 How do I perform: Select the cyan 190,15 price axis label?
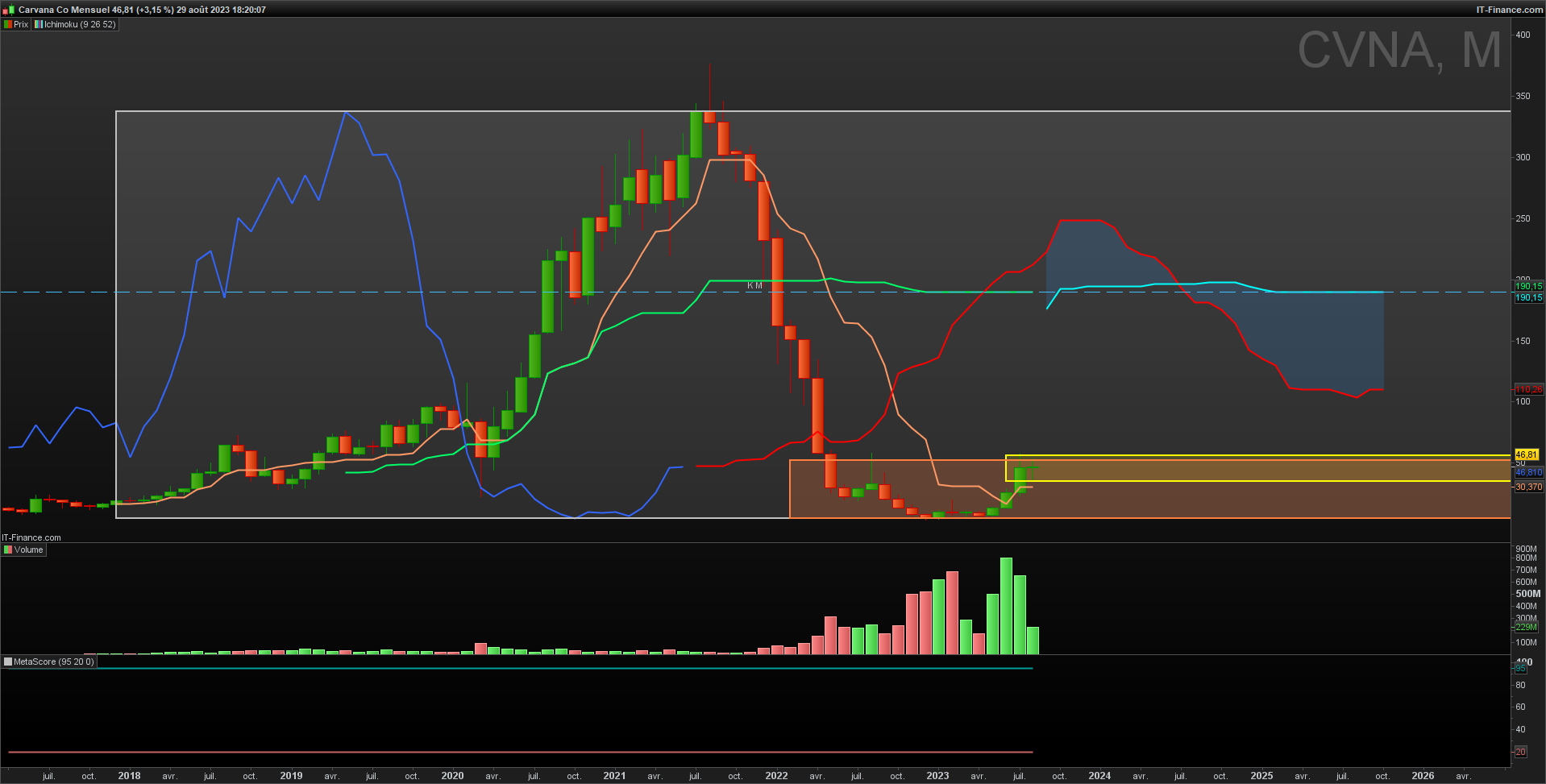pyautogui.click(x=1528, y=297)
